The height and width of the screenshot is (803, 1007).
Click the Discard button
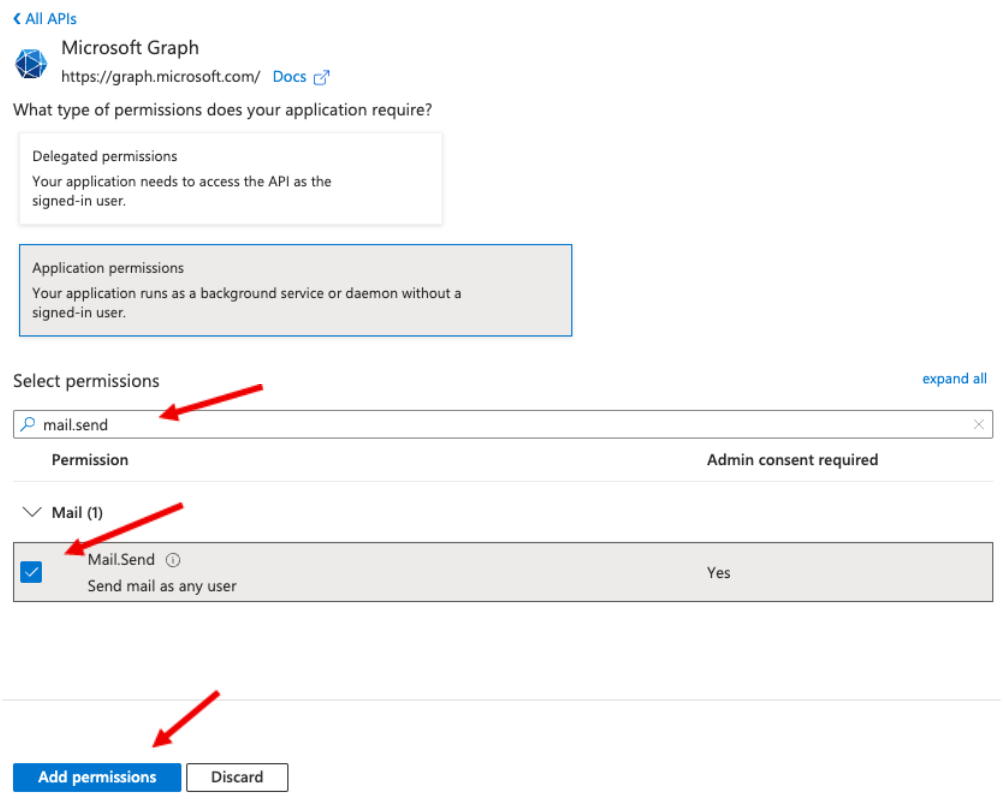[x=237, y=777]
